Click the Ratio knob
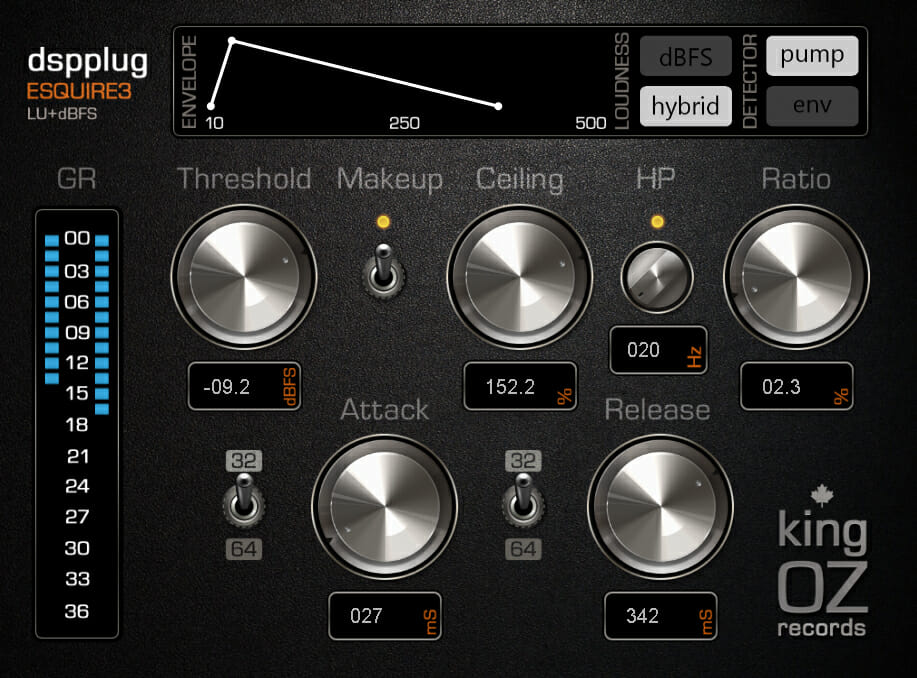The height and width of the screenshot is (678, 917). (x=796, y=272)
